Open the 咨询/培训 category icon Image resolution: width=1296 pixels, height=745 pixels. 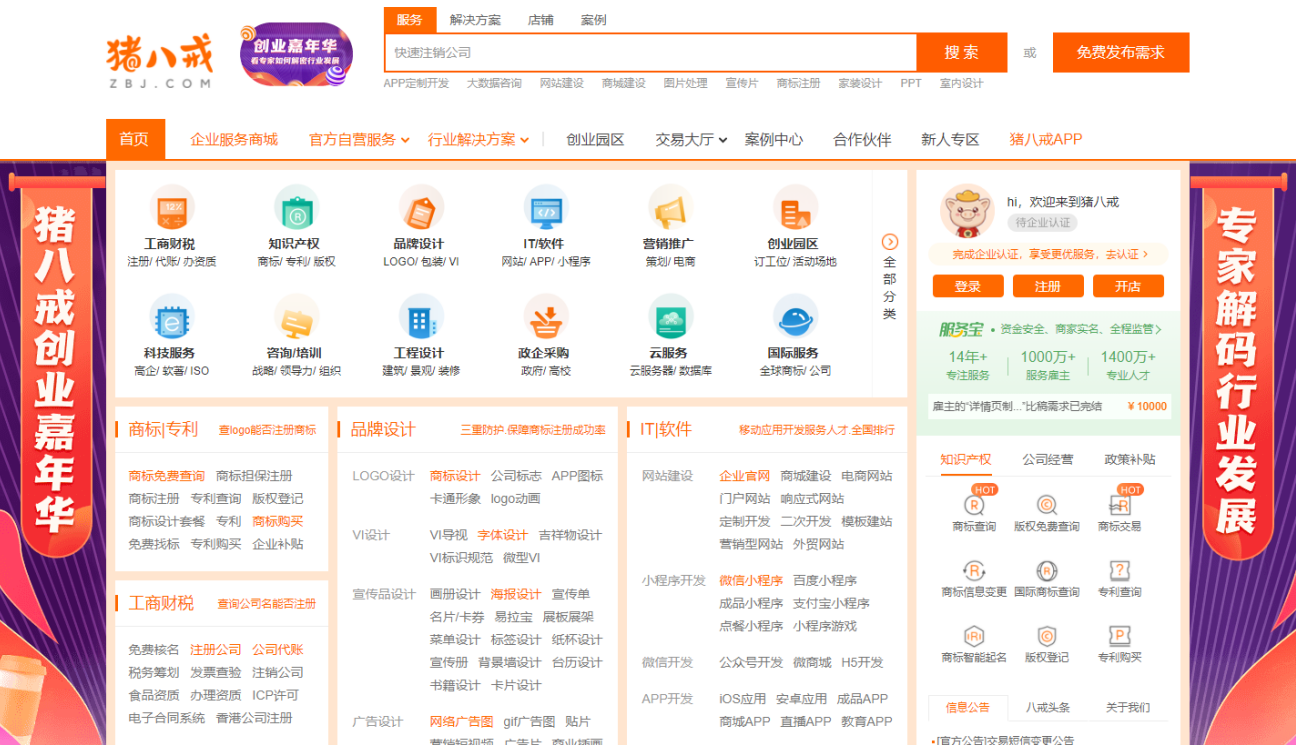(x=296, y=319)
